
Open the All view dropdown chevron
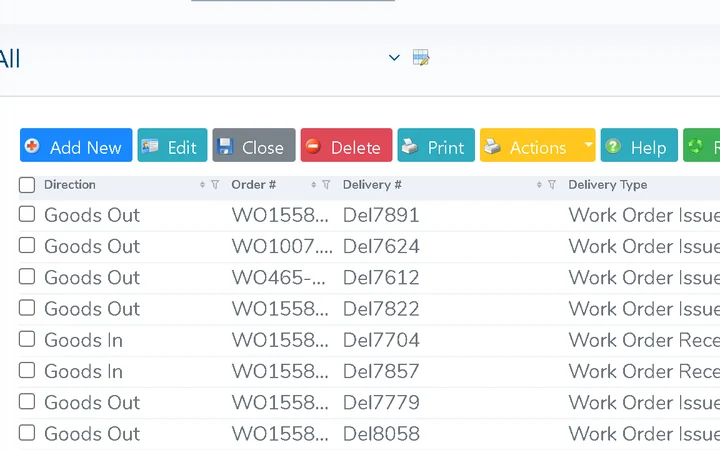point(394,58)
